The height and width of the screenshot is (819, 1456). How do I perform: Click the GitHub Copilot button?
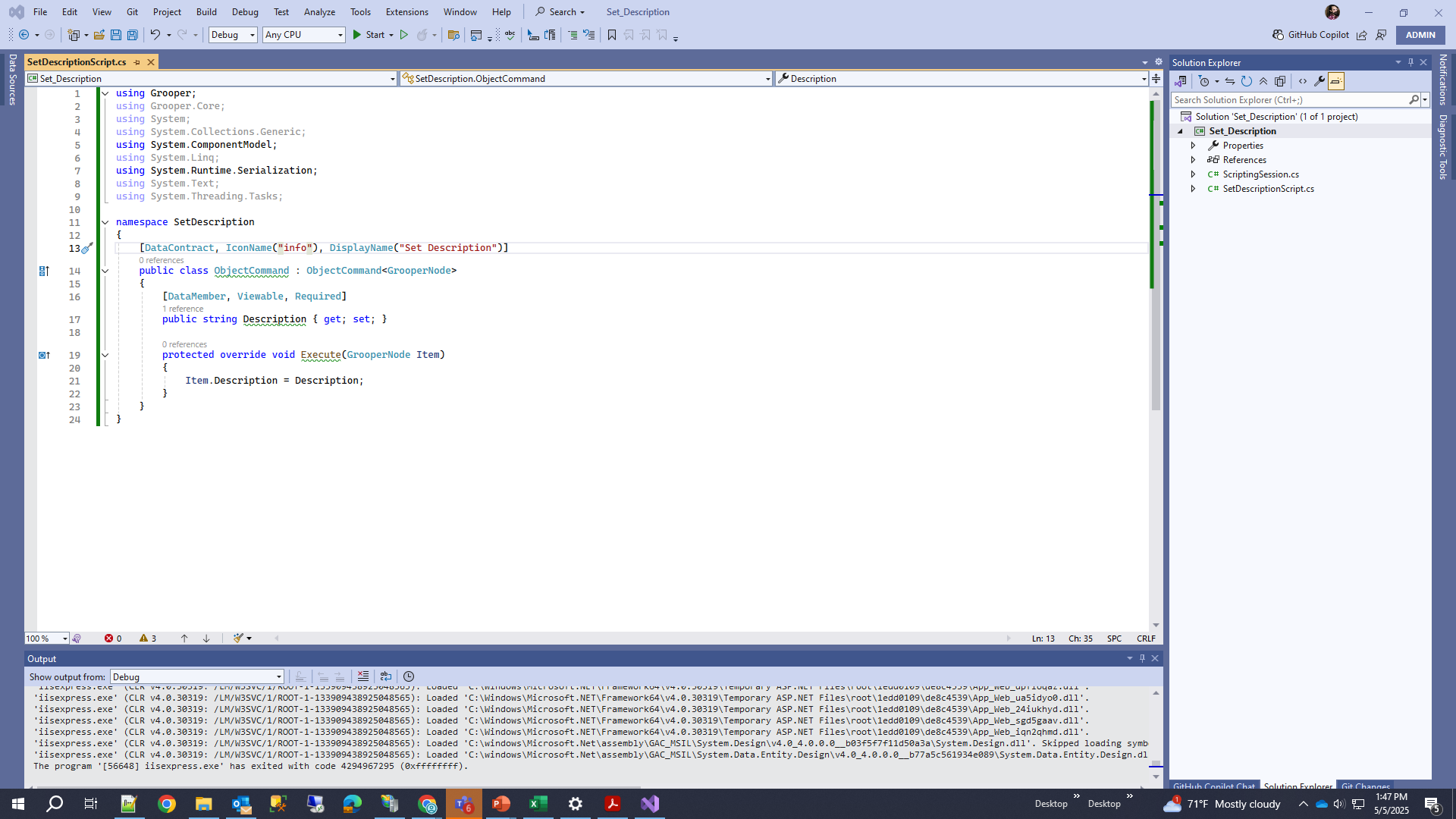(x=1310, y=35)
